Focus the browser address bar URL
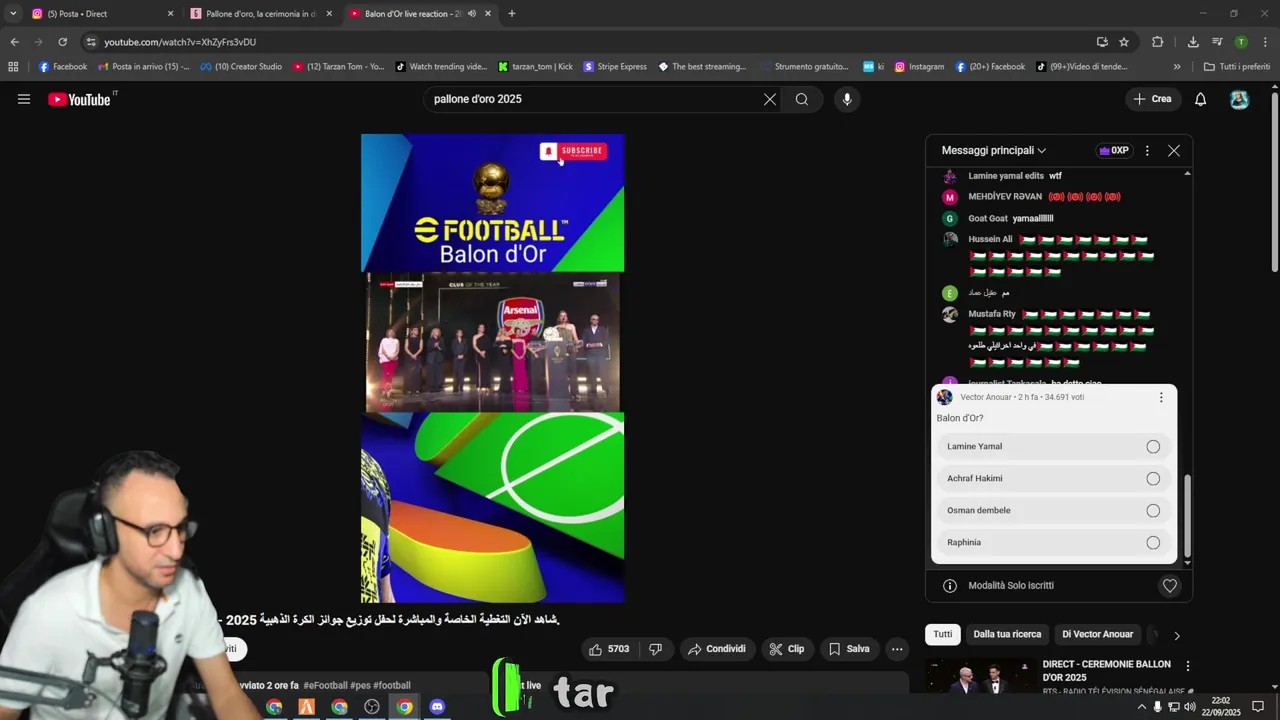This screenshot has height=720, width=1280. click(180, 42)
